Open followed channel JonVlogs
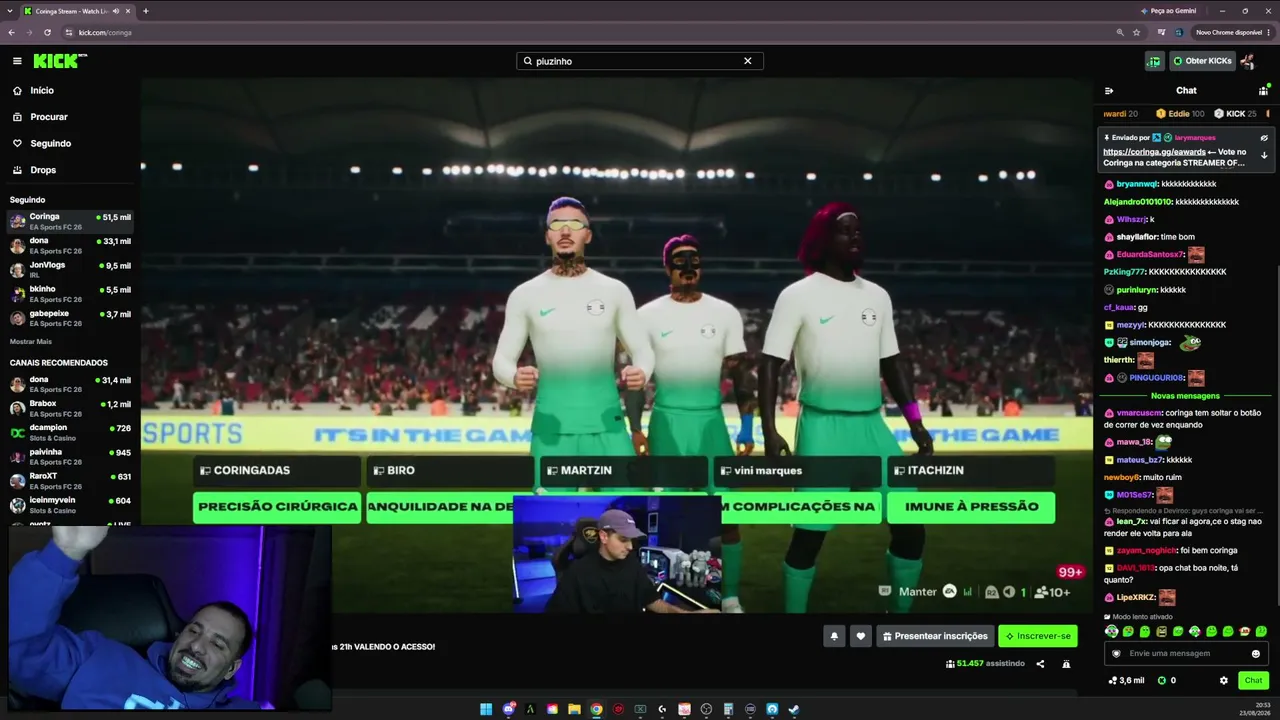Image resolution: width=1280 pixels, height=720 pixels. point(69,270)
